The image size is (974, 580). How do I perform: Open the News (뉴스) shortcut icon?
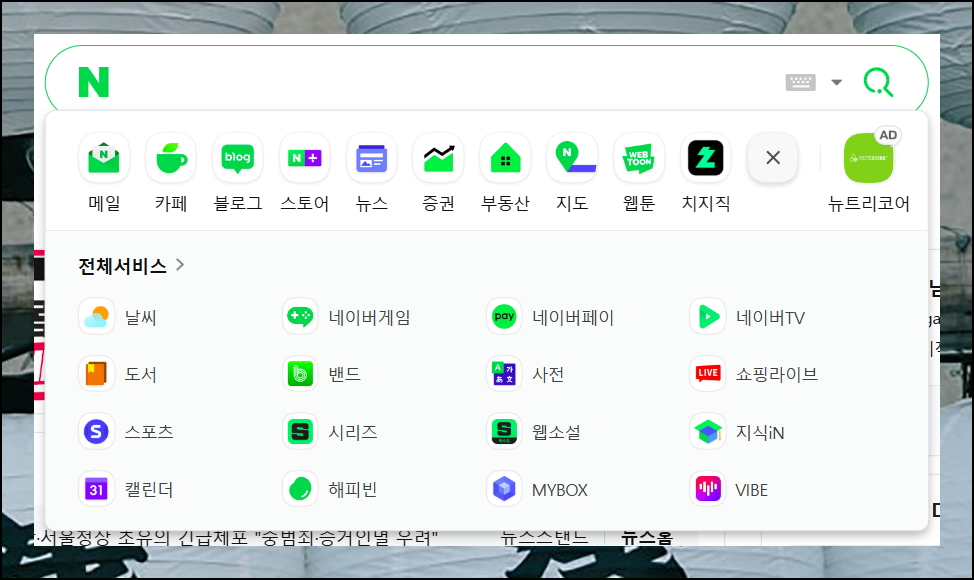point(371,158)
